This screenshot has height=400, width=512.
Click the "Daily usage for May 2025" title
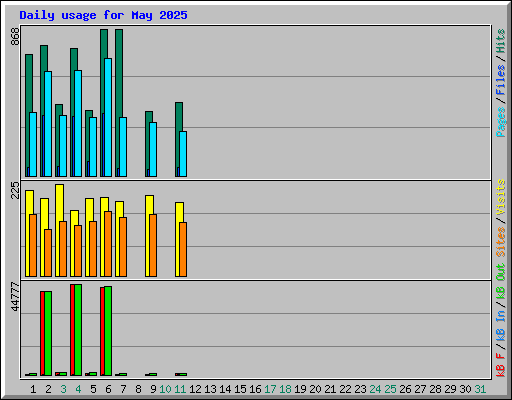pos(103,15)
